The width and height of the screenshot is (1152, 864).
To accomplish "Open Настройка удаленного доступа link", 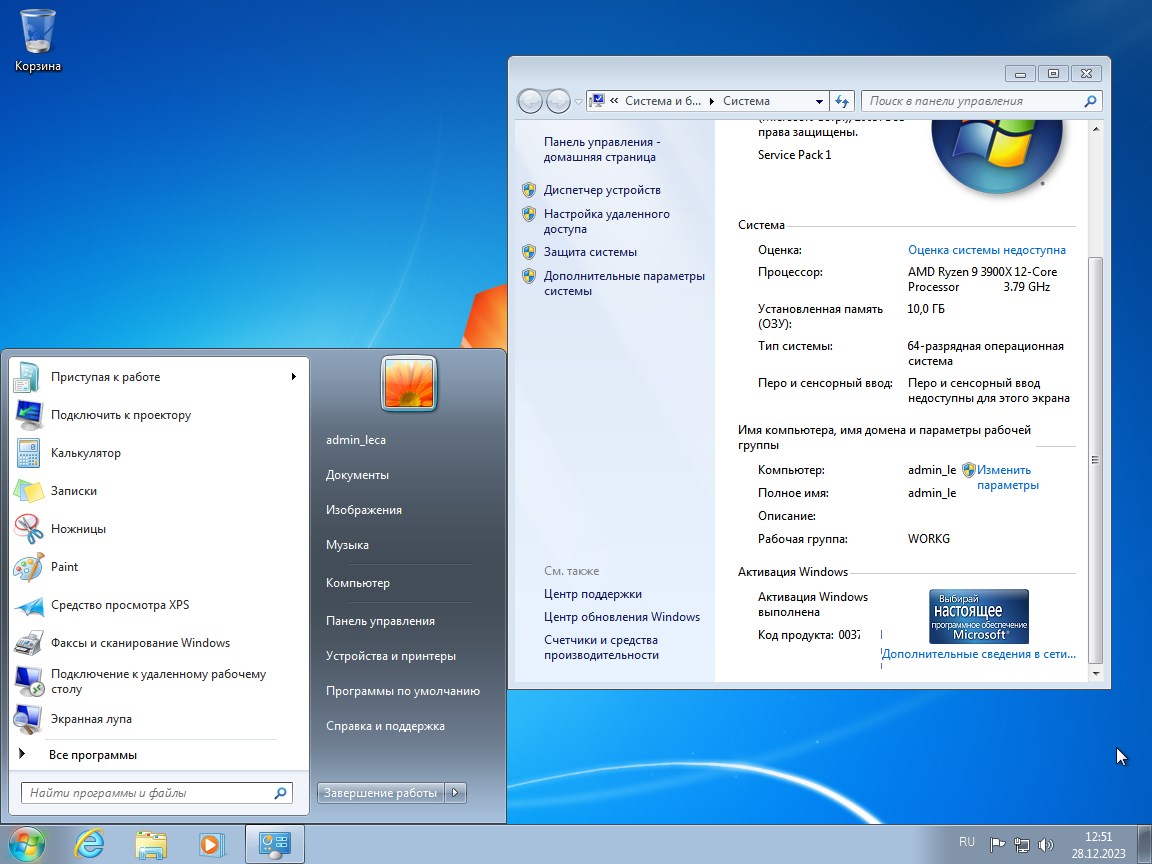I will [x=606, y=221].
